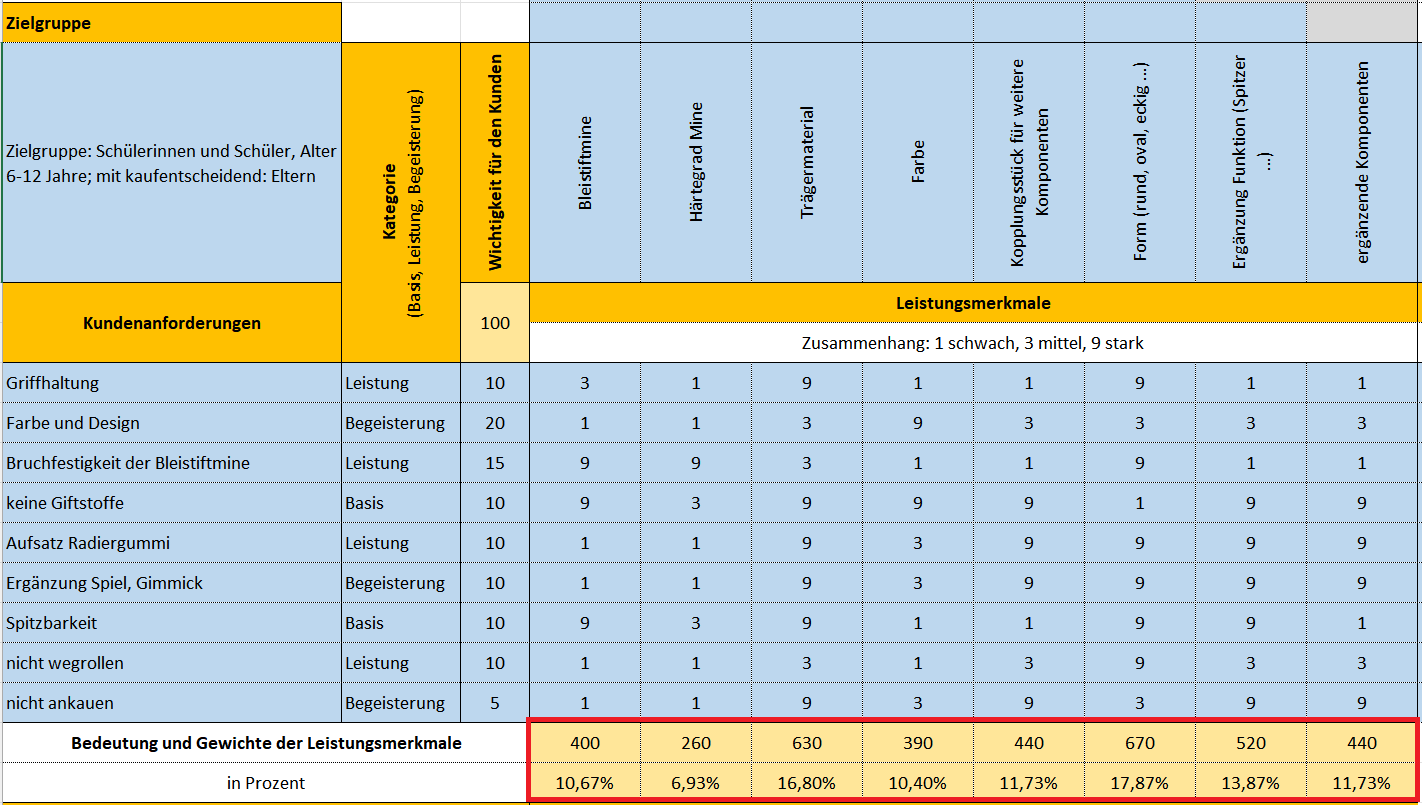Click 'Begeisterung' category in Farbe und Design row
1422x805 pixels.
[x=401, y=423]
